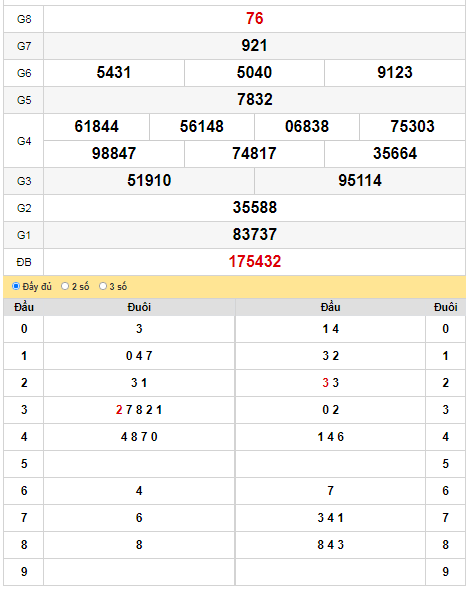Click G3 number 51910
Screen dimensions: 469x589
149,181
